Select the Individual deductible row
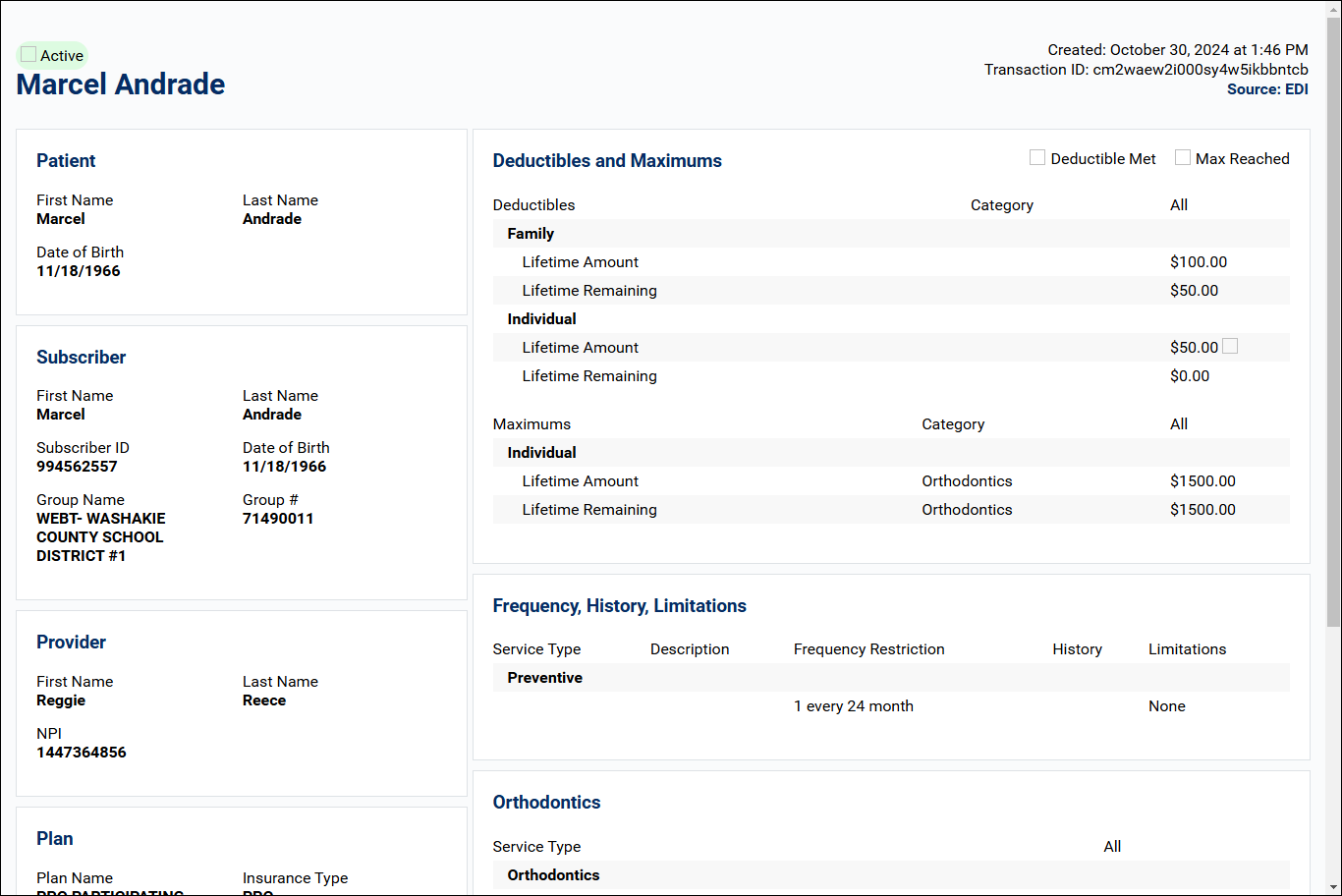 coord(541,318)
